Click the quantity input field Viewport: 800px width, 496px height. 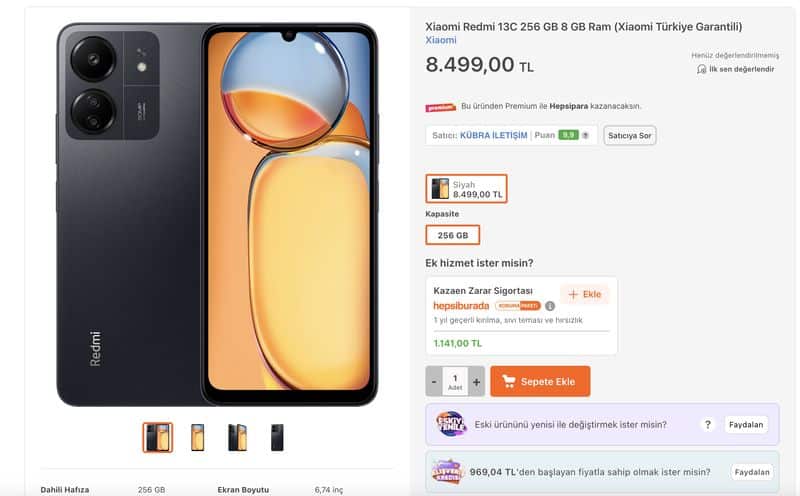tap(455, 382)
